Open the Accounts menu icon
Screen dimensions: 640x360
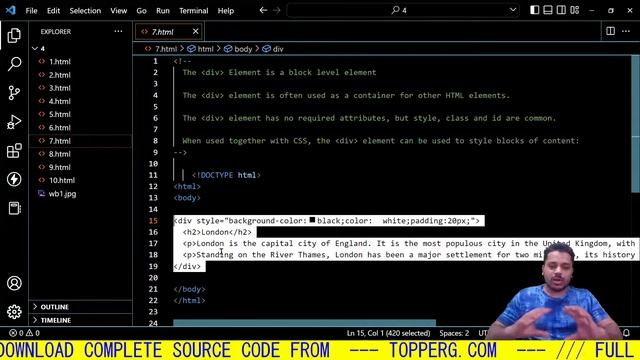point(14,283)
